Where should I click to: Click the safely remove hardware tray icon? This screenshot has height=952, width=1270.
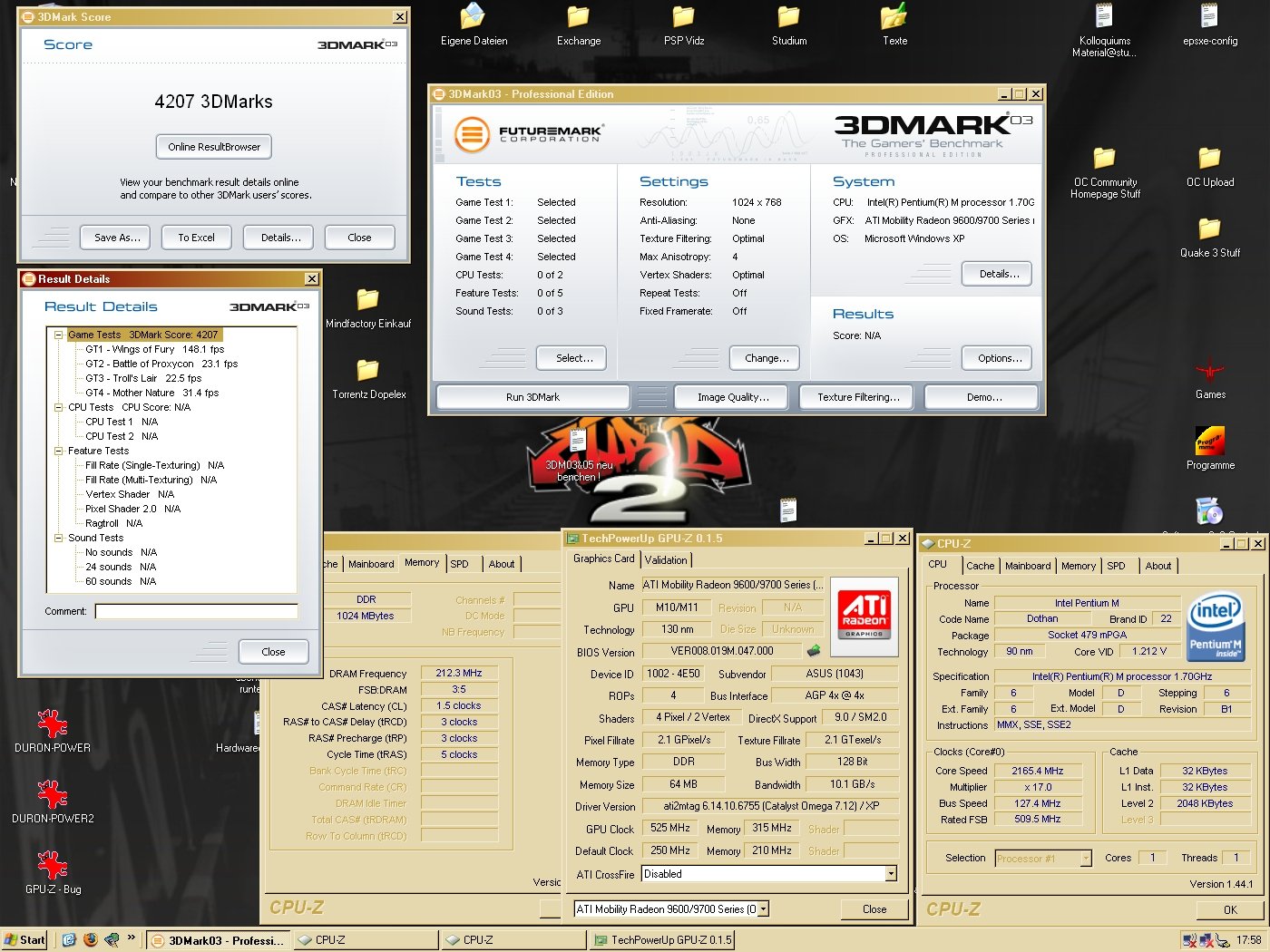pos(1222,939)
